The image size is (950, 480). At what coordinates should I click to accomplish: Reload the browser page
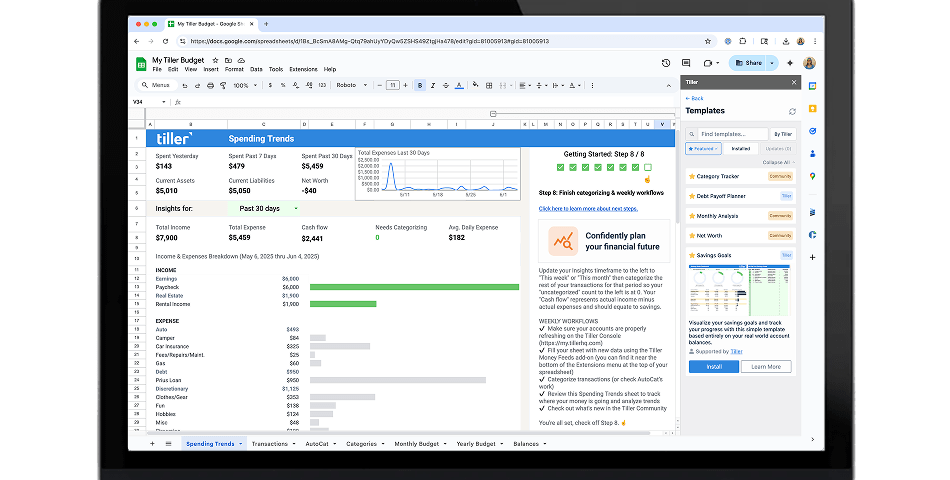coord(165,41)
